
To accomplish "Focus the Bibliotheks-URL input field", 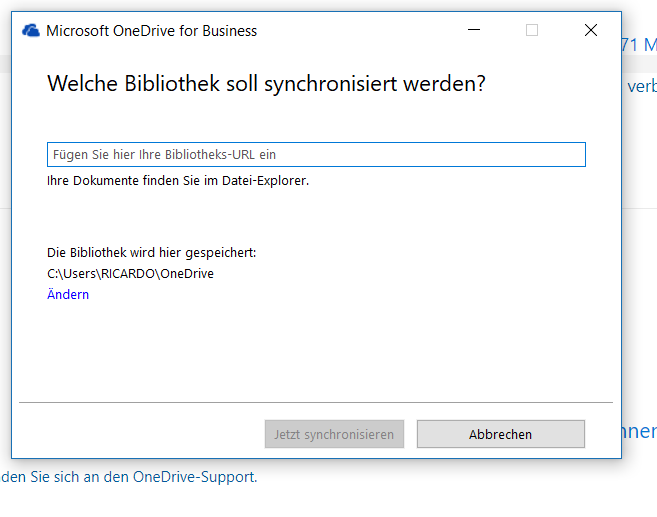I will (x=316, y=155).
